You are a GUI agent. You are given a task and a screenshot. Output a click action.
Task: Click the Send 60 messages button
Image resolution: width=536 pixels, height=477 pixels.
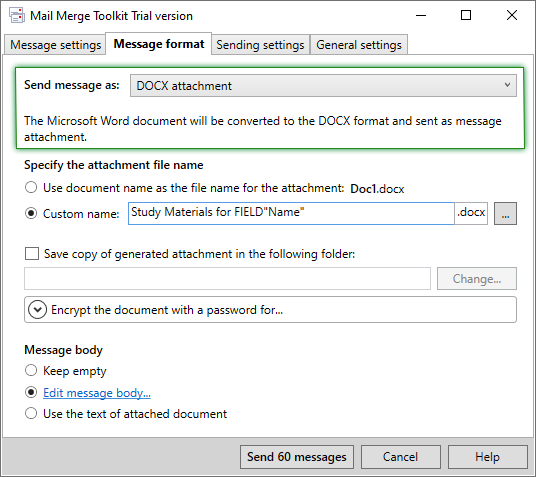pyautogui.click(x=297, y=457)
